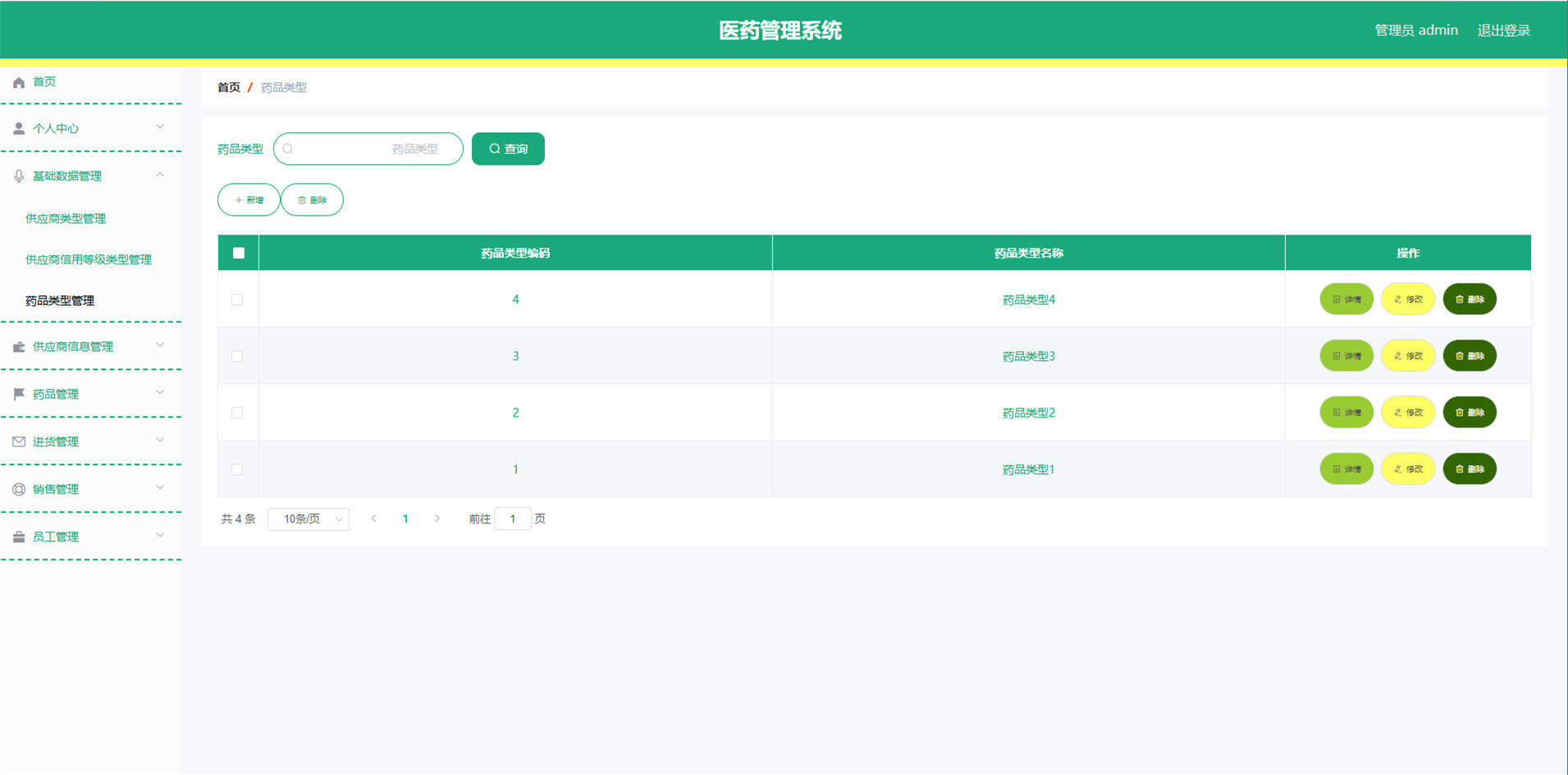Click the circle icon beside 销售管理
The width and height of the screenshot is (1568, 775).
(19, 490)
